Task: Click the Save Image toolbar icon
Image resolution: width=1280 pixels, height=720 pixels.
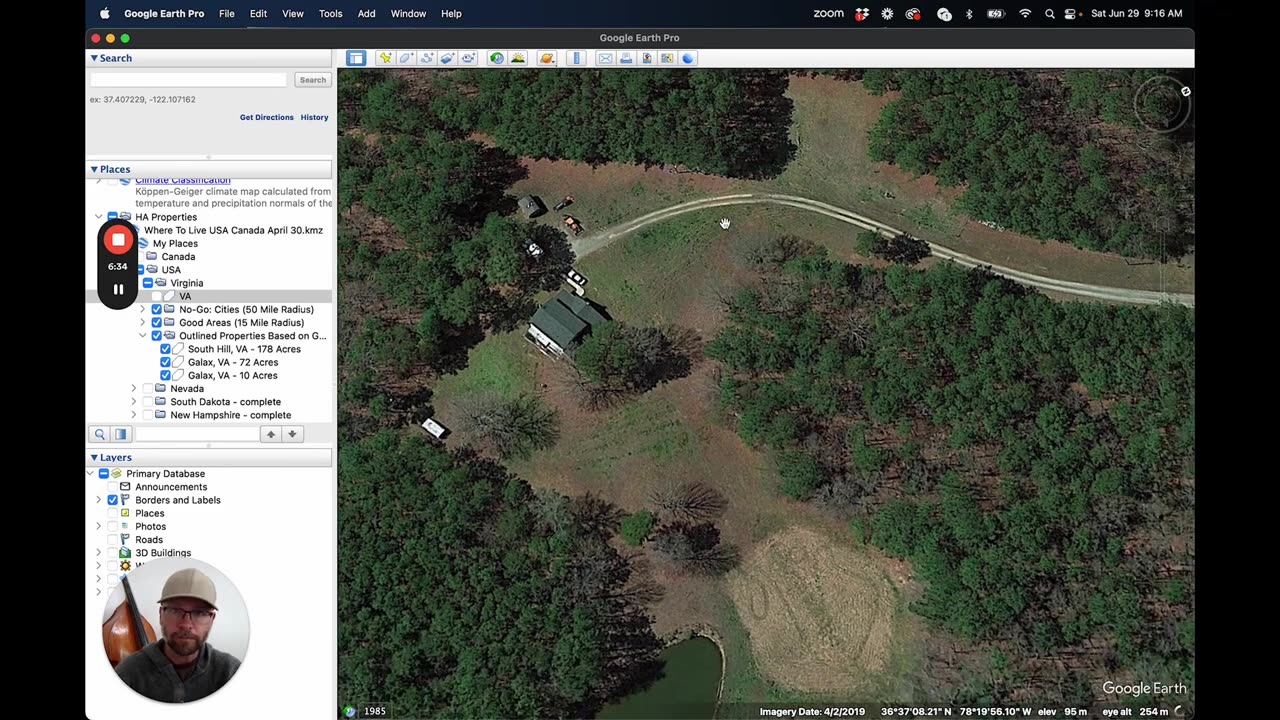Action: click(x=646, y=58)
